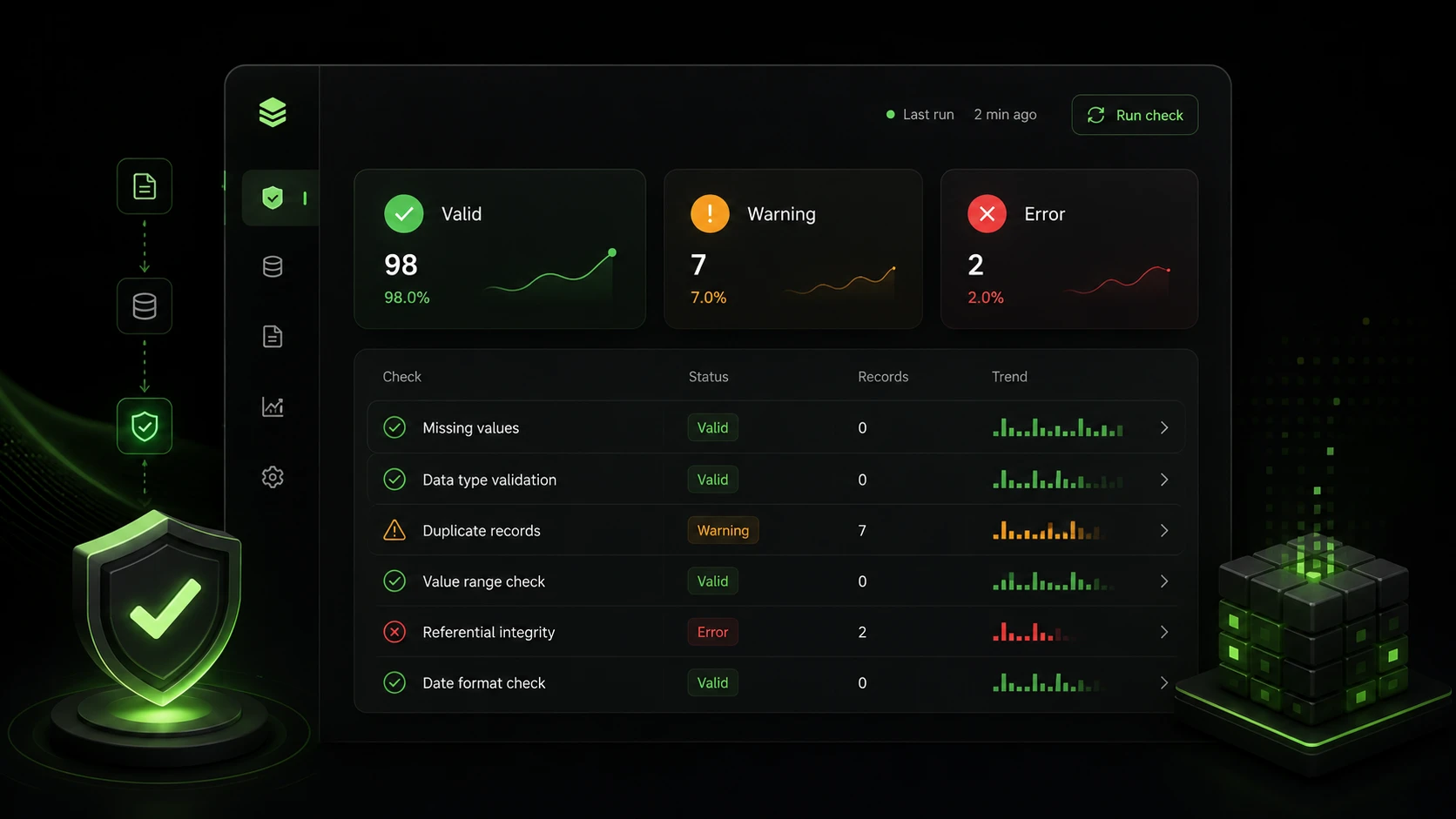Open the analytics chart sidebar icon
1456x819 pixels.
pos(273,406)
